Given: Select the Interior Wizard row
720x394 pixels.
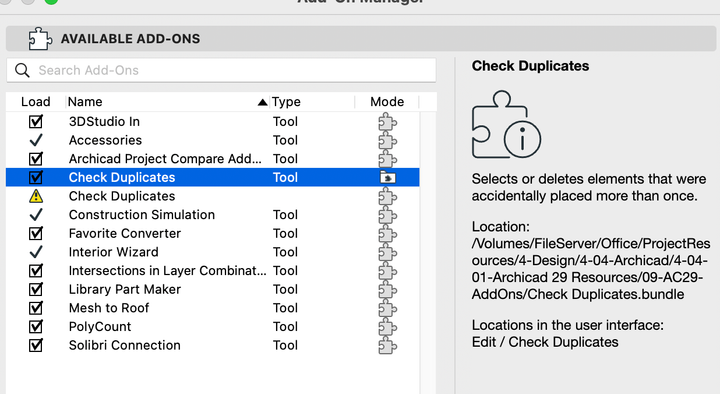Looking at the screenshot, I should pyautogui.click(x=213, y=252).
